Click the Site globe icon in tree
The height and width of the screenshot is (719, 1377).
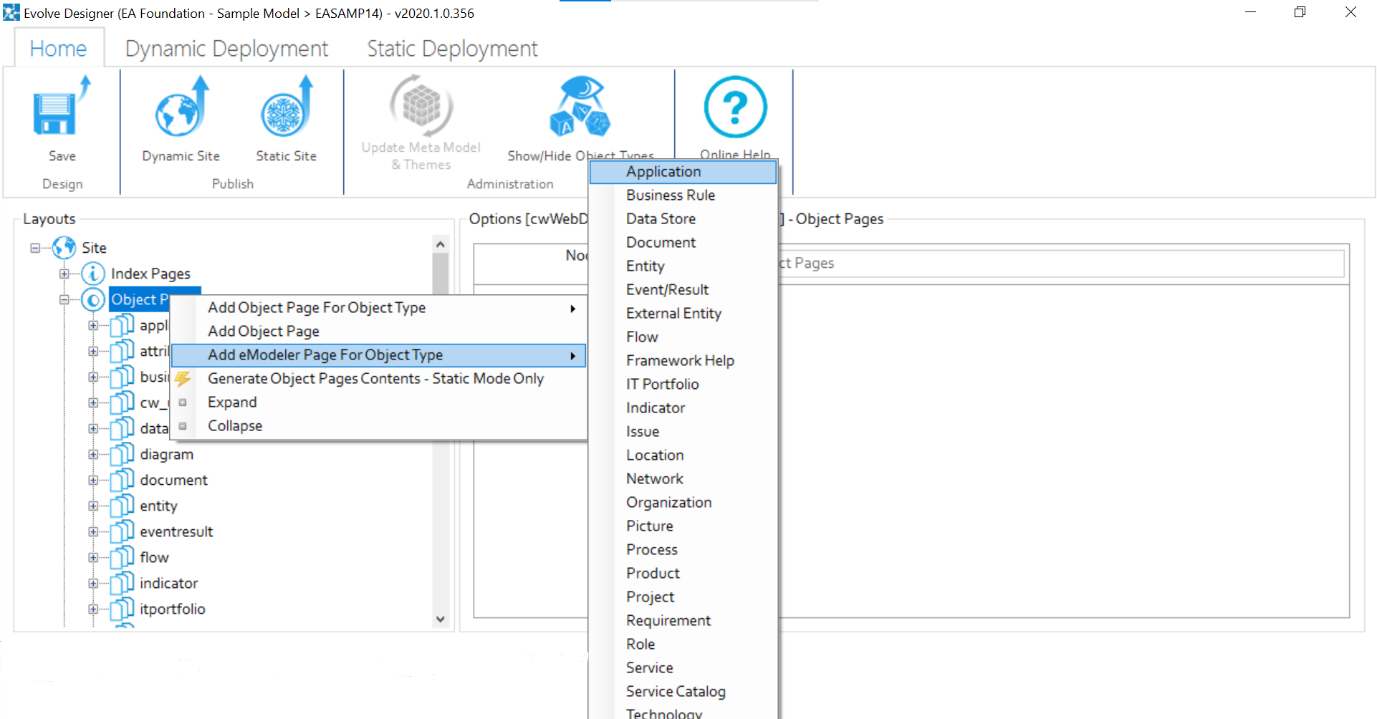(x=64, y=247)
